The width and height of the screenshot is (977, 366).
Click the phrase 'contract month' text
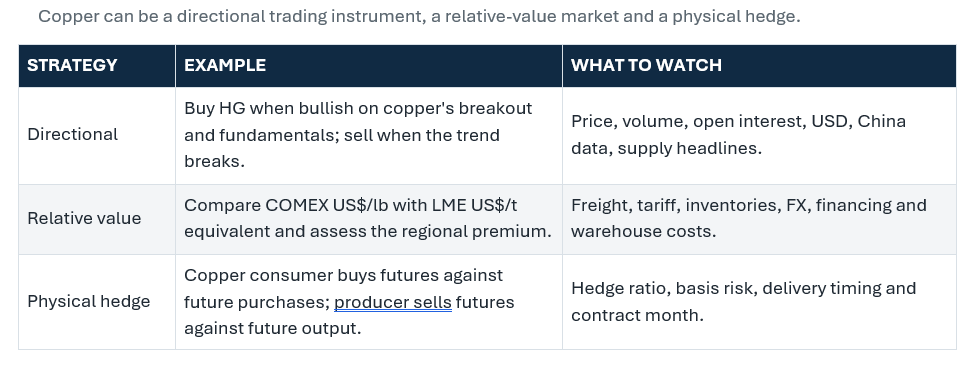[x=637, y=315]
